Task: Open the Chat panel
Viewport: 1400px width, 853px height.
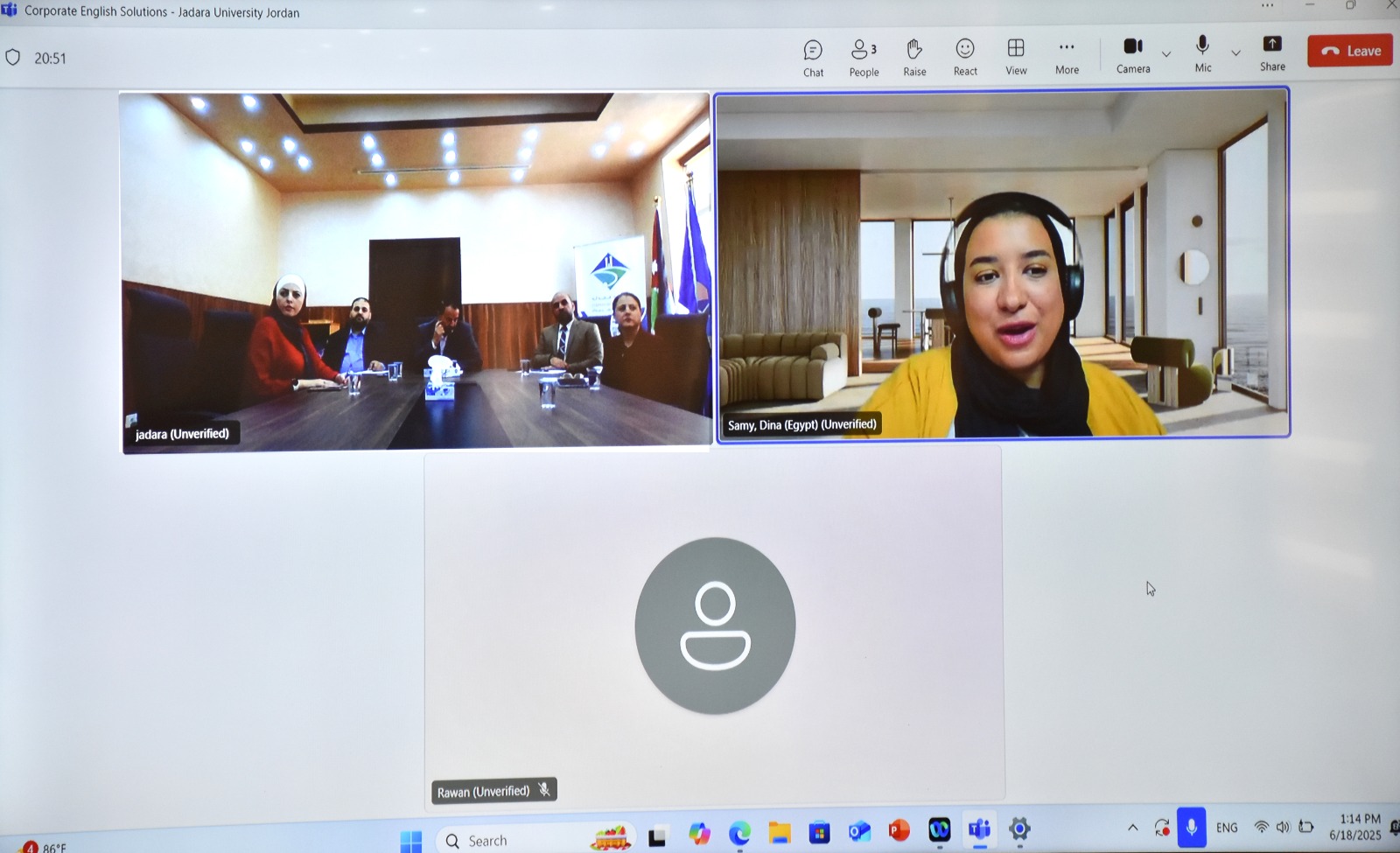Action: pos(813,58)
